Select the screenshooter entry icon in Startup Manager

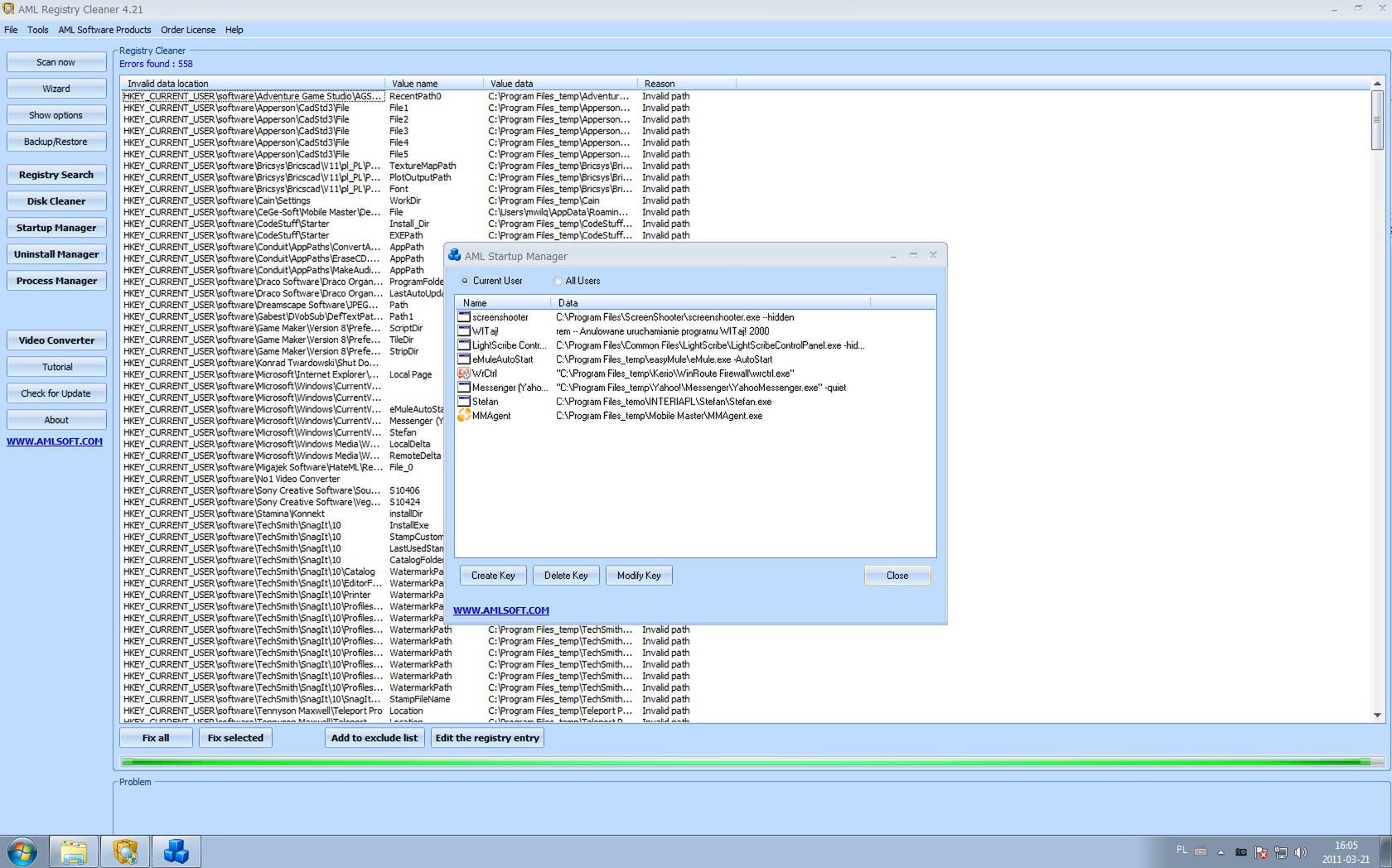pos(464,317)
